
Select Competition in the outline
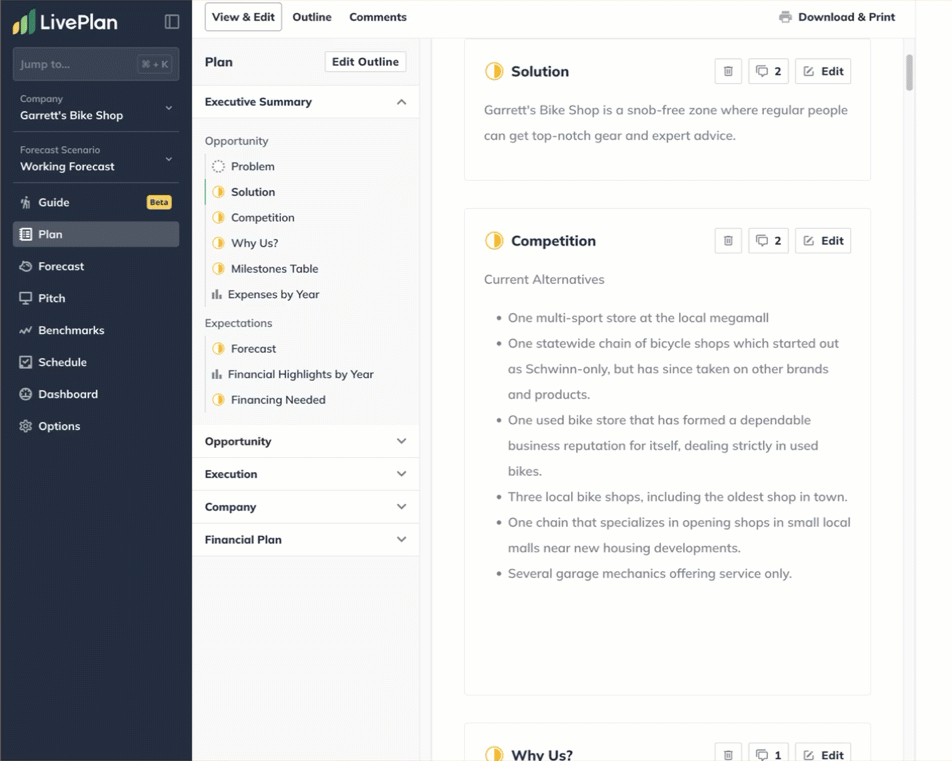tap(262, 217)
